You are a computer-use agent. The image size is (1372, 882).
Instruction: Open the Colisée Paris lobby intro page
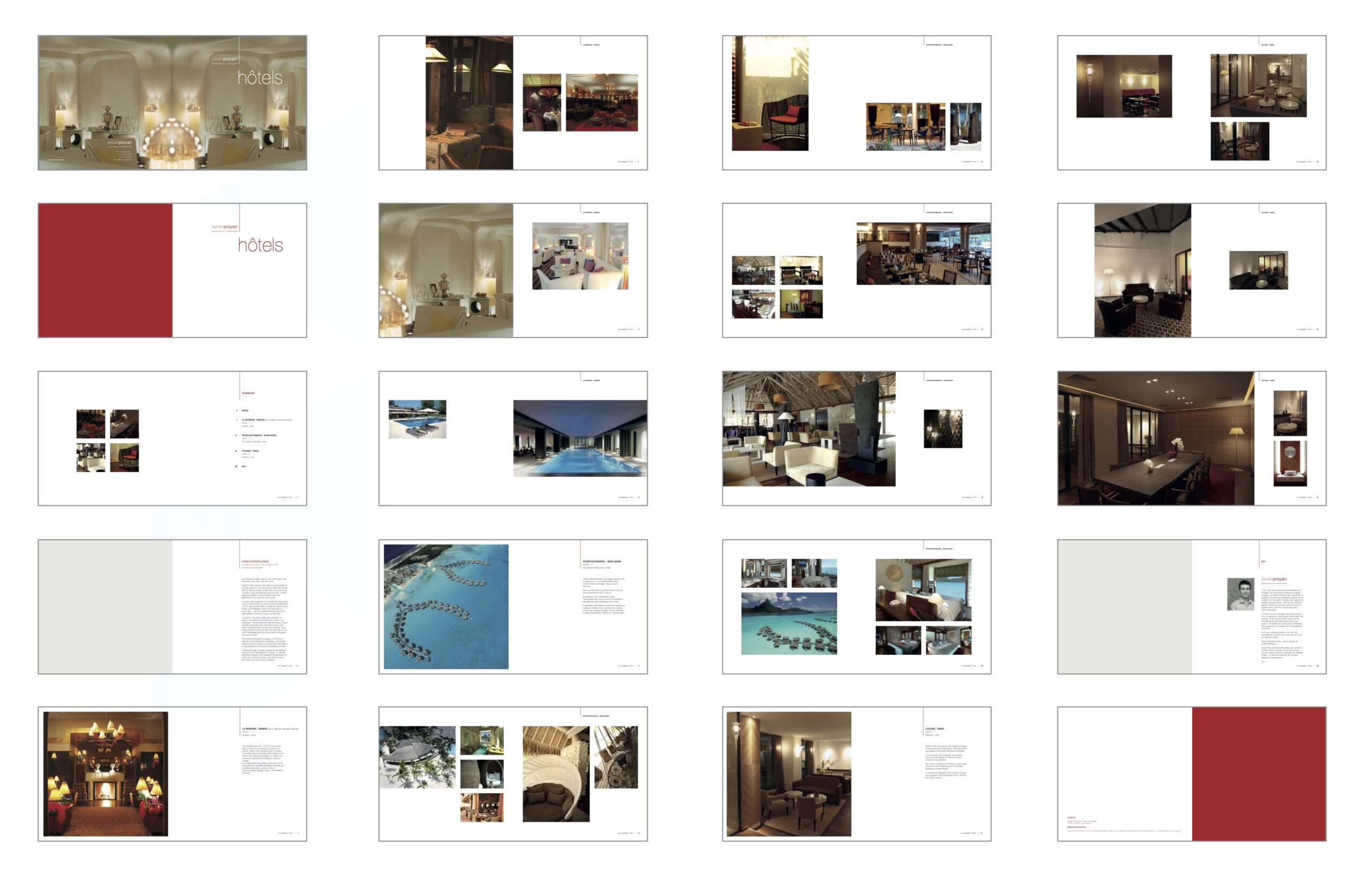788,774
